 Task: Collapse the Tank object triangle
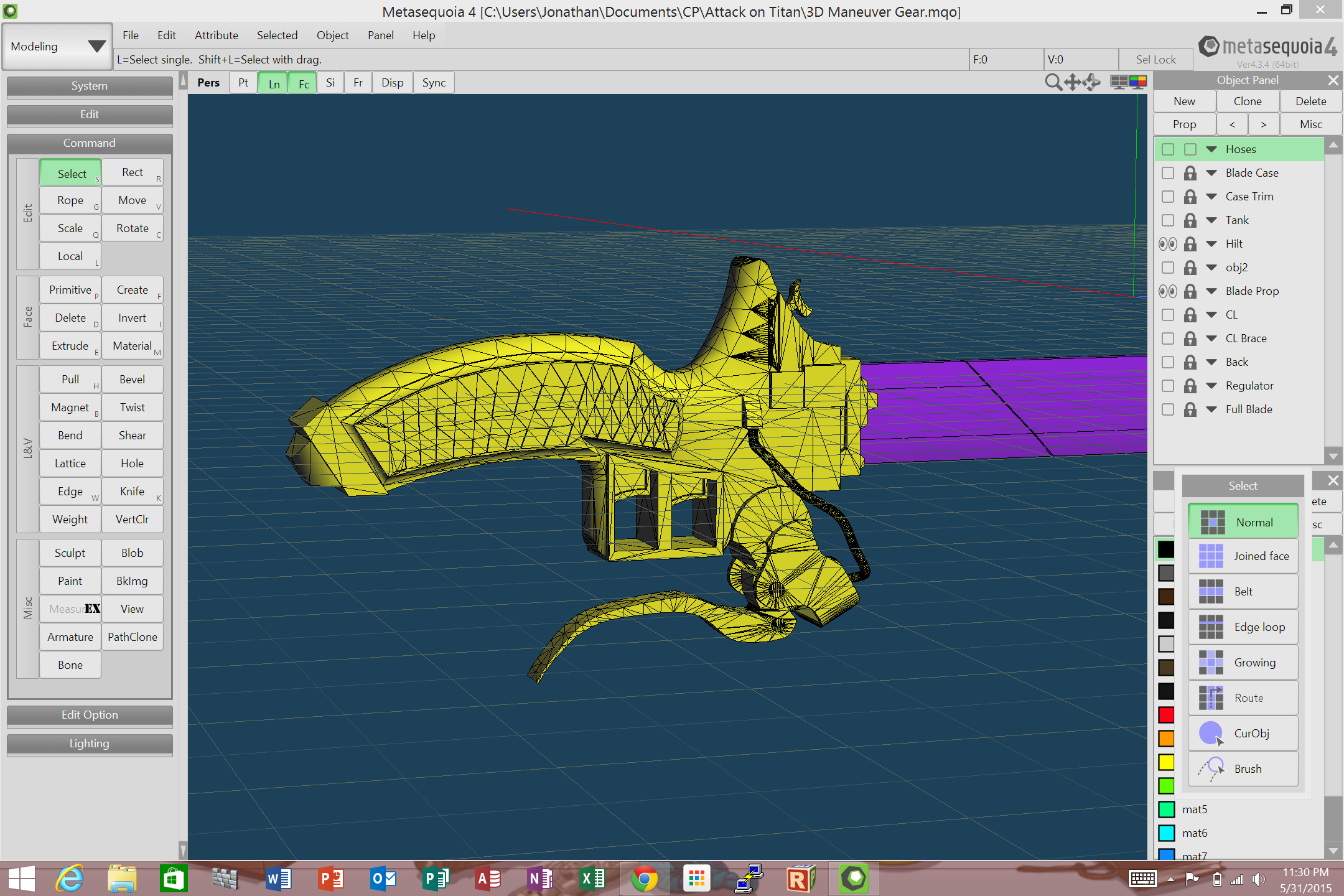(x=1211, y=220)
